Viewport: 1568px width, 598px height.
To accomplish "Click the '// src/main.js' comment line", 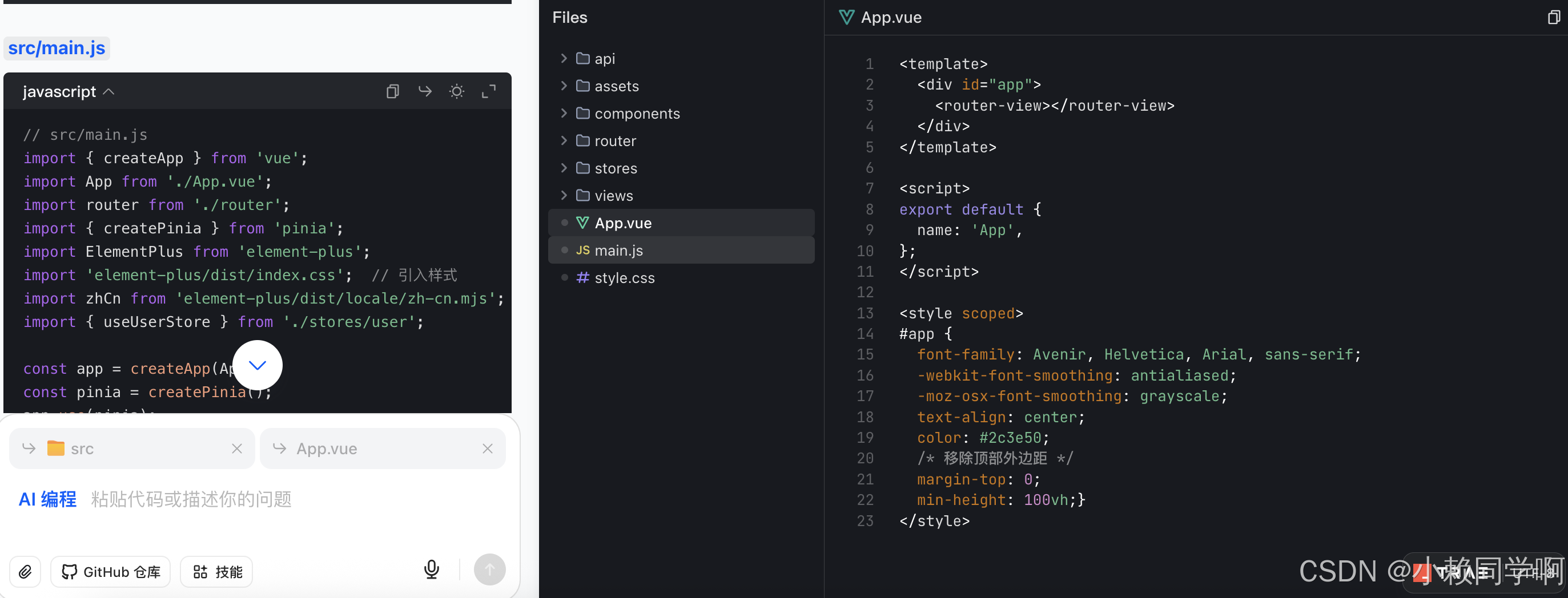I will click(85, 135).
